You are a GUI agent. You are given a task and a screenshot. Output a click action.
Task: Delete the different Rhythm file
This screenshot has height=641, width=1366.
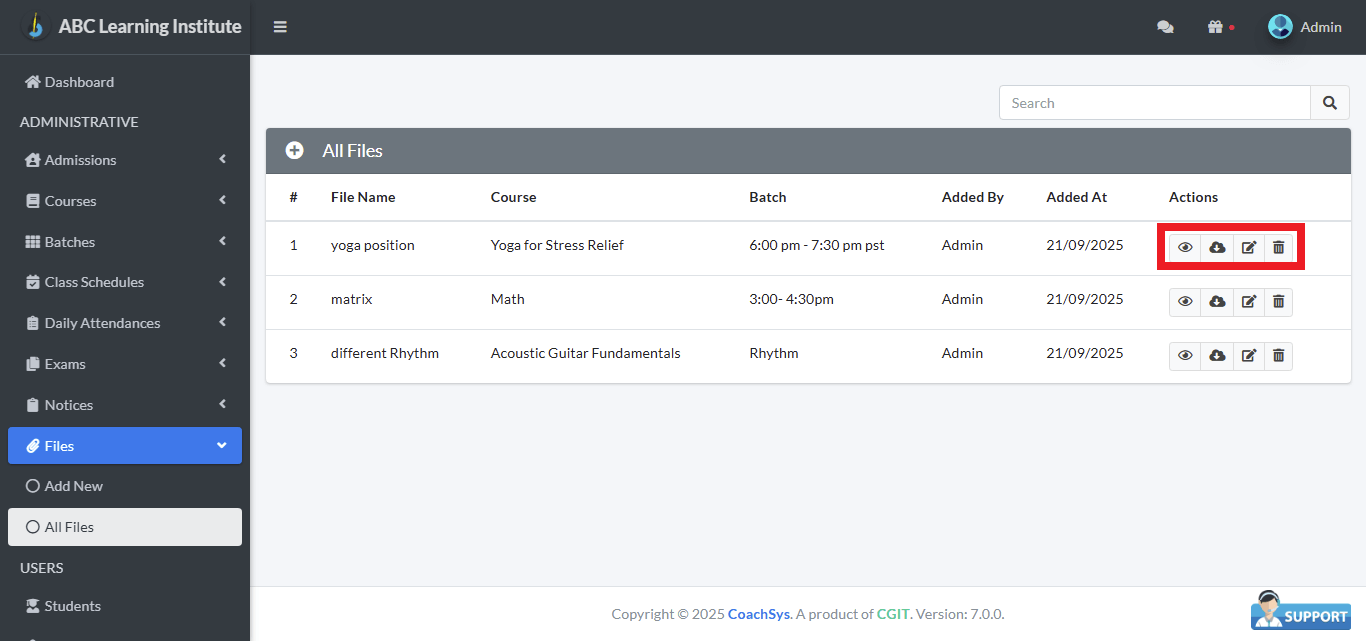coord(1278,355)
